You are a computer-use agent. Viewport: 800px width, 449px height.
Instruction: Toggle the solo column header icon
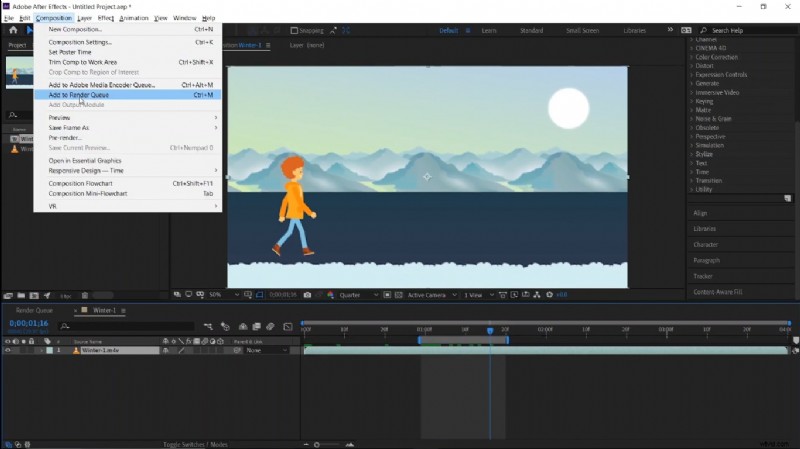pyautogui.click(x=23, y=341)
